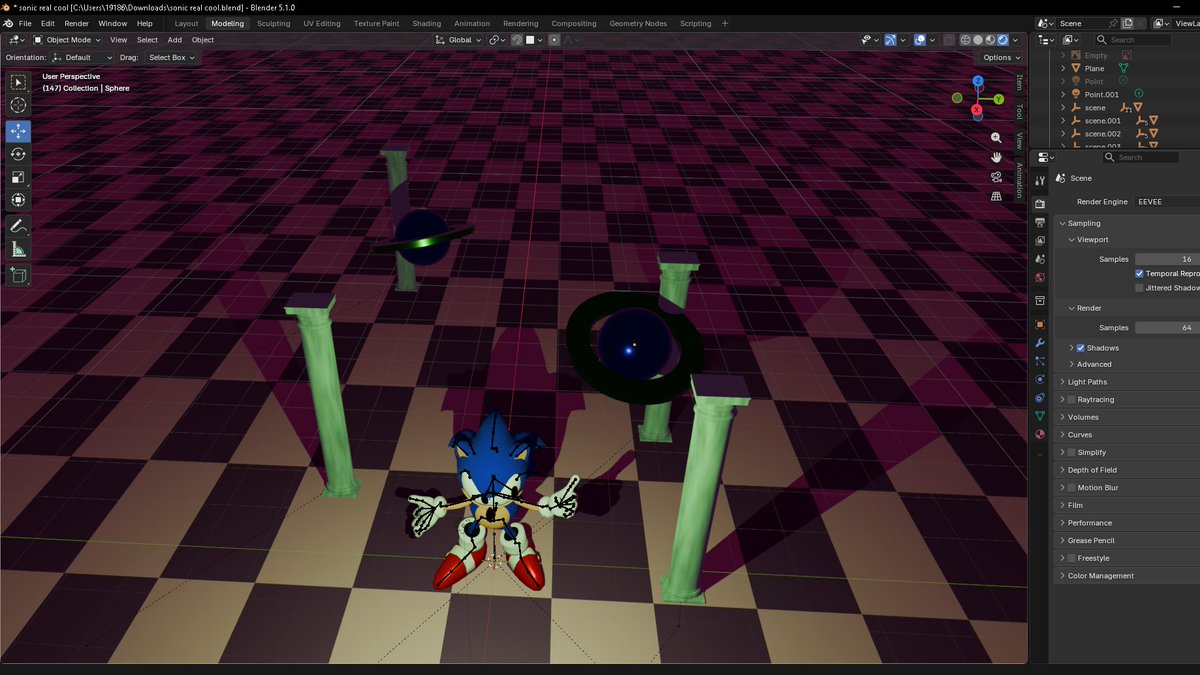Image resolution: width=1200 pixels, height=675 pixels.
Task: Enable the Raytracing checkbox
Action: (1071, 399)
